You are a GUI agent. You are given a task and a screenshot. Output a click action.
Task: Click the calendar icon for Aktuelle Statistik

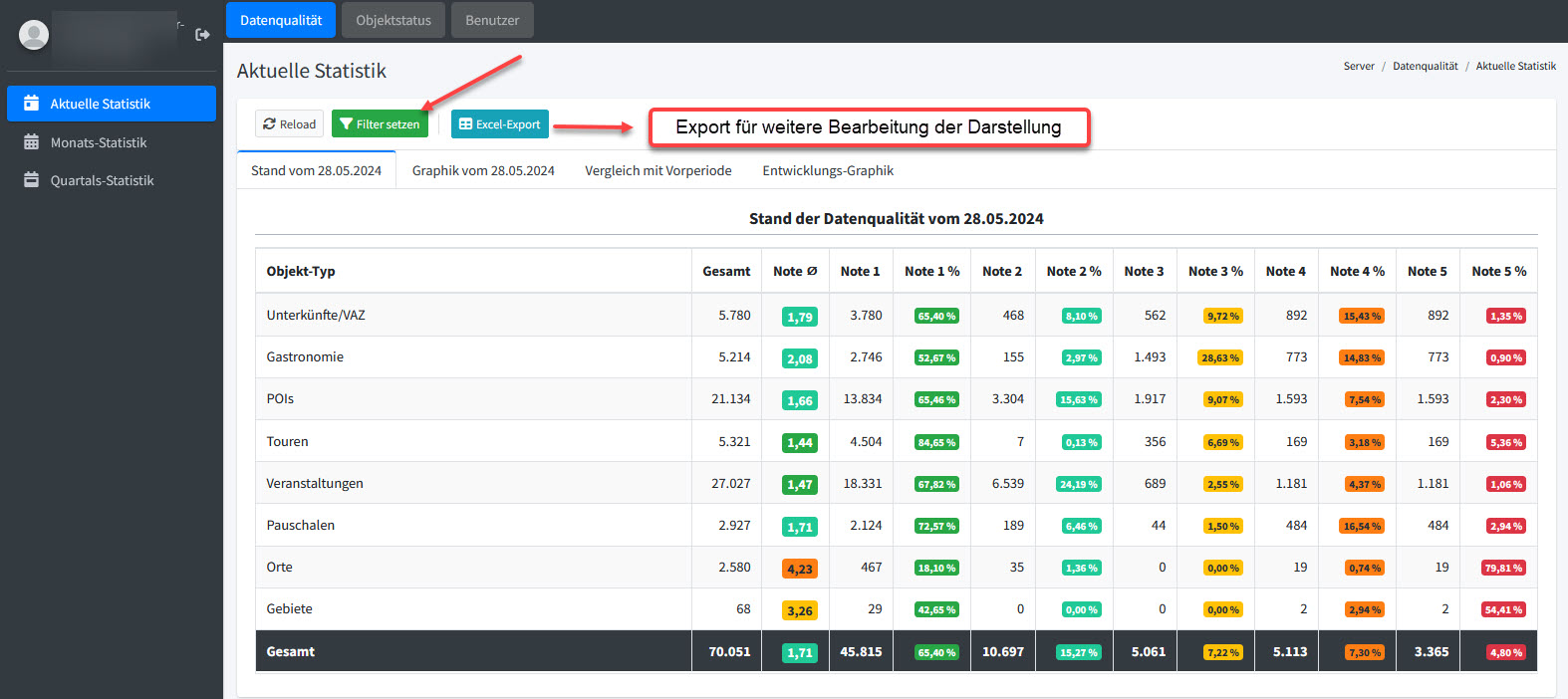(31, 104)
